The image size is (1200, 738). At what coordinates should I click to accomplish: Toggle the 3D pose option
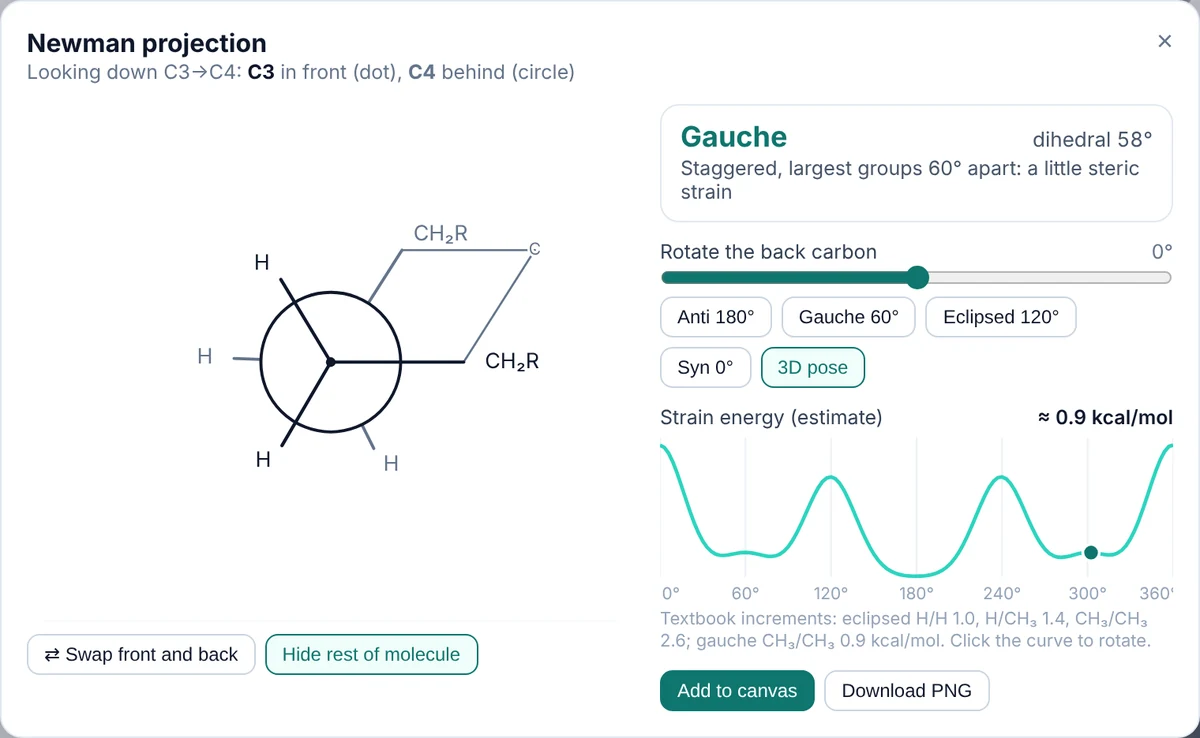[x=813, y=367]
